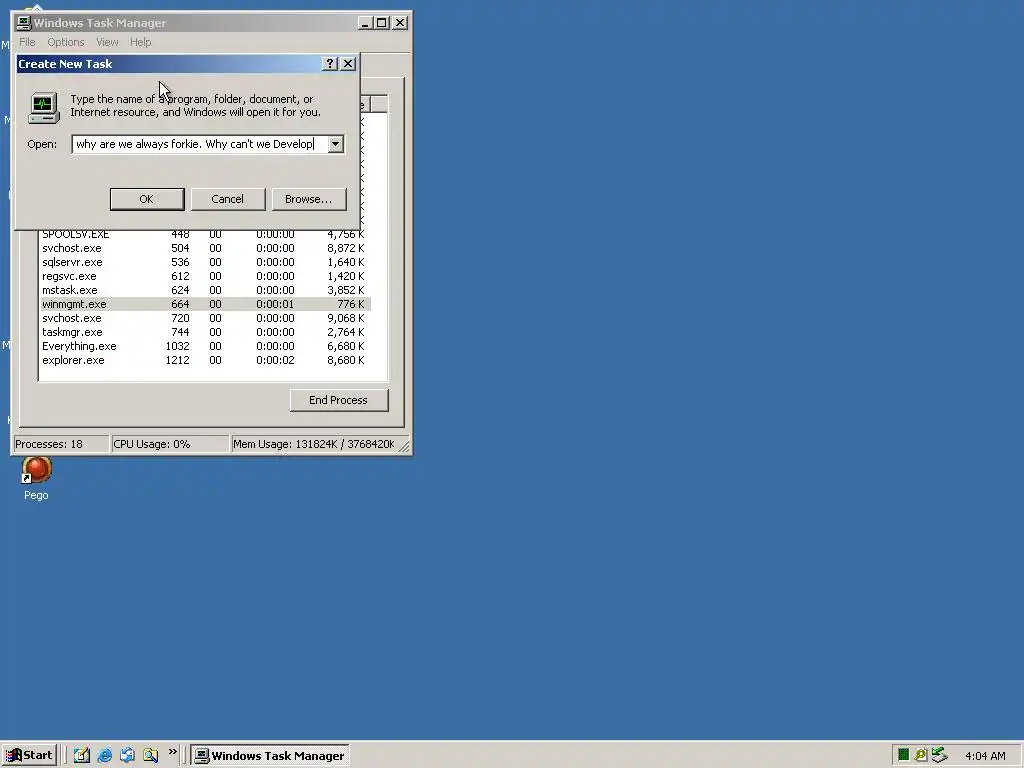1024x768 pixels.
Task: Expand the Quick Launch overflow chevron
Action: click(172, 752)
